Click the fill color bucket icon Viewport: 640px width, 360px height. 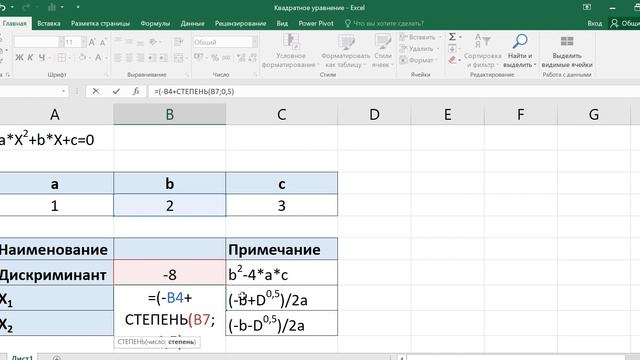click(x=82, y=58)
